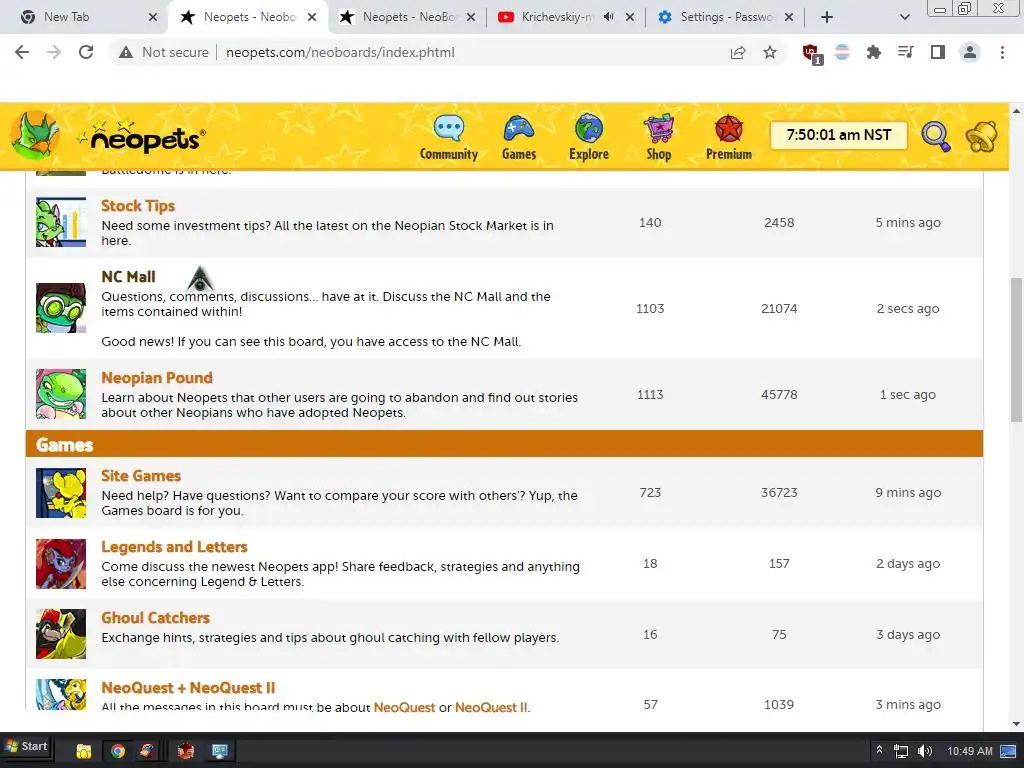This screenshot has height=768, width=1024.
Task: Click the green pet avatar in header
Action: tap(35, 135)
